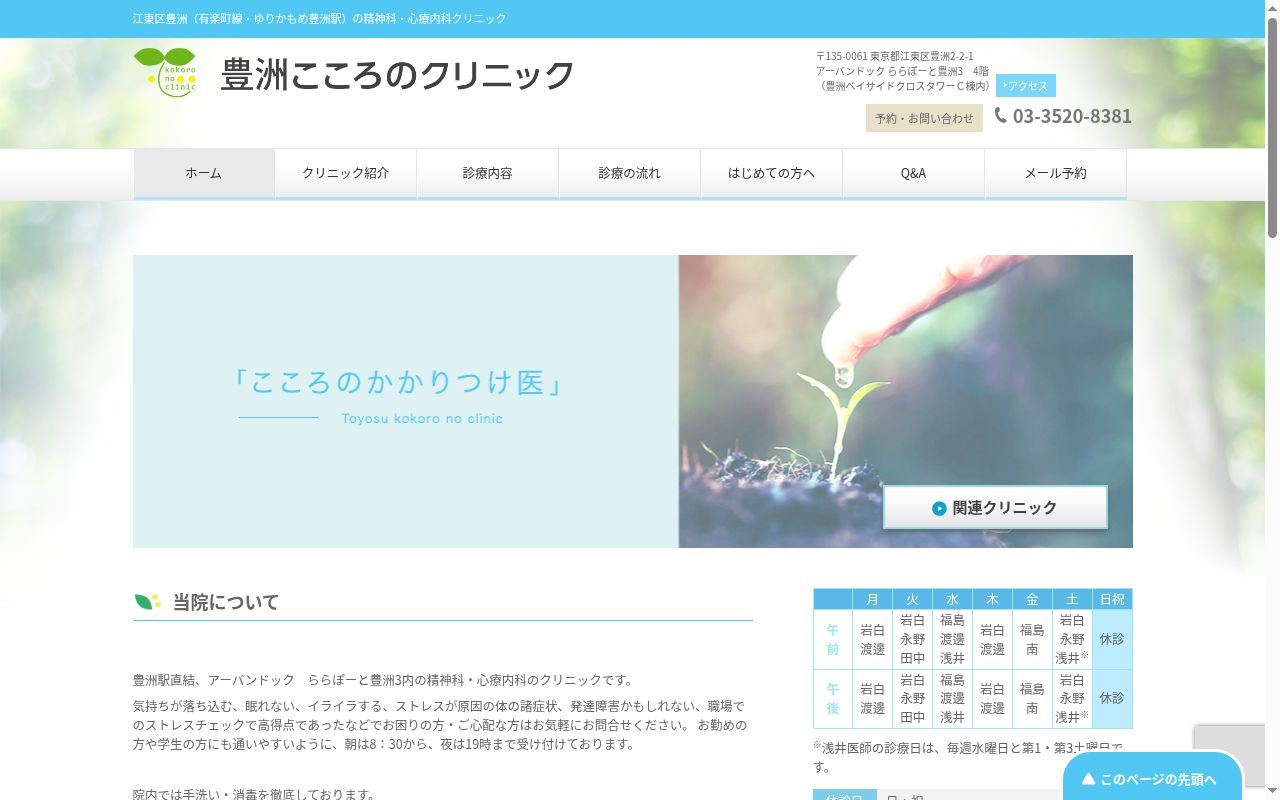Click the phone icon beside 03-3520-8381
The width and height of the screenshot is (1280, 800).
click(x=1001, y=115)
